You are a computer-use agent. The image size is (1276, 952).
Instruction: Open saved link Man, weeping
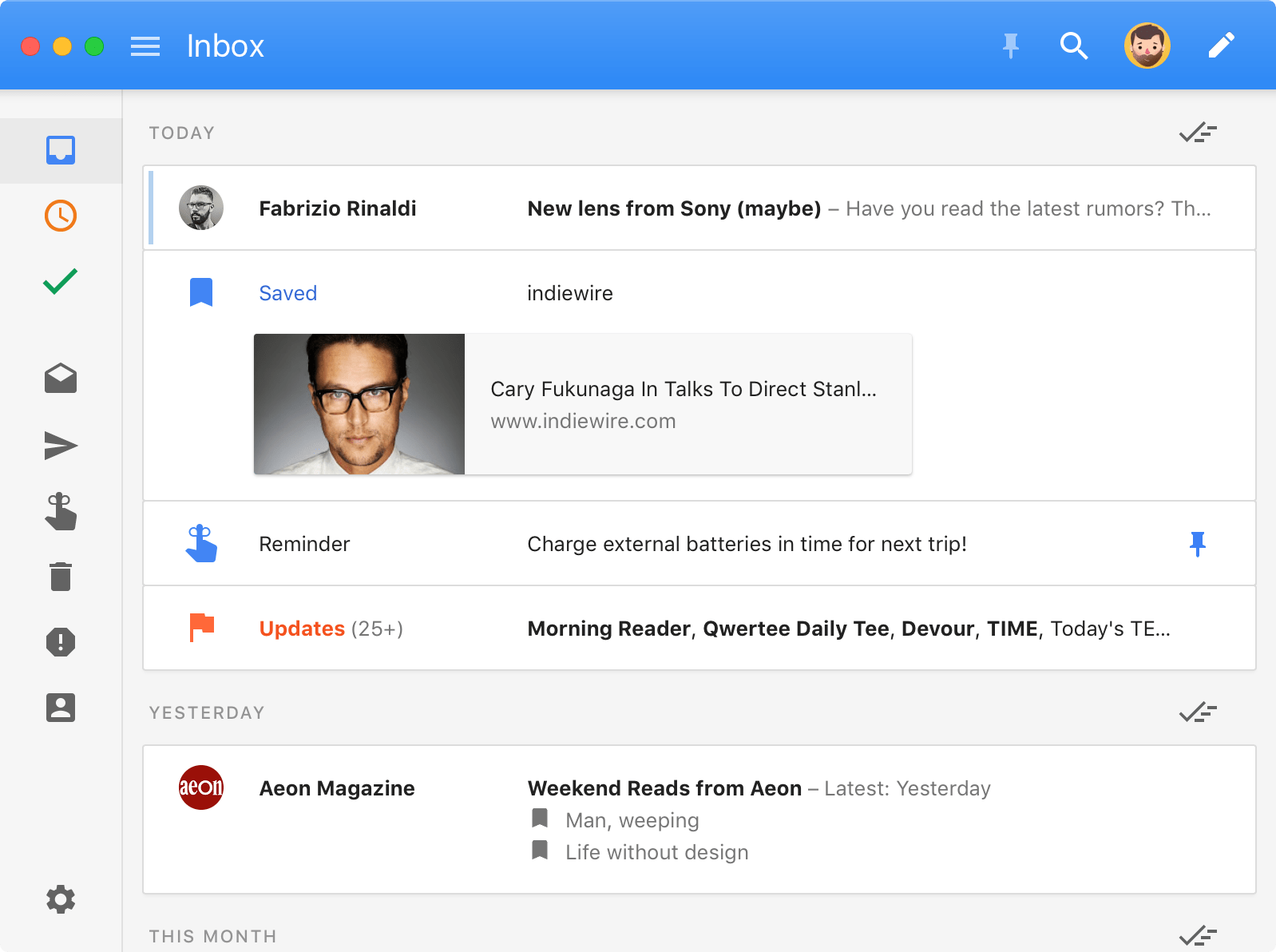(x=632, y=820)
